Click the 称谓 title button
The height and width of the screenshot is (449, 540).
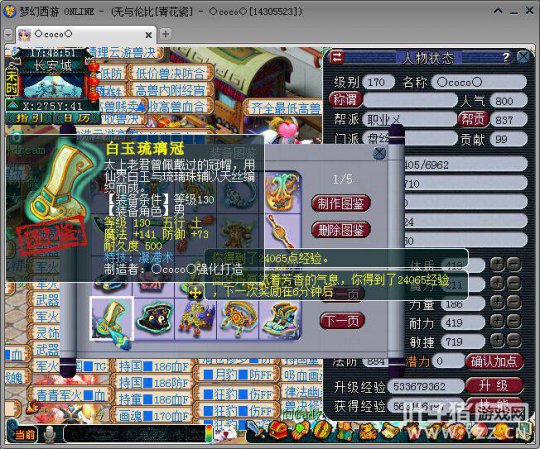[x=346, y=100]
